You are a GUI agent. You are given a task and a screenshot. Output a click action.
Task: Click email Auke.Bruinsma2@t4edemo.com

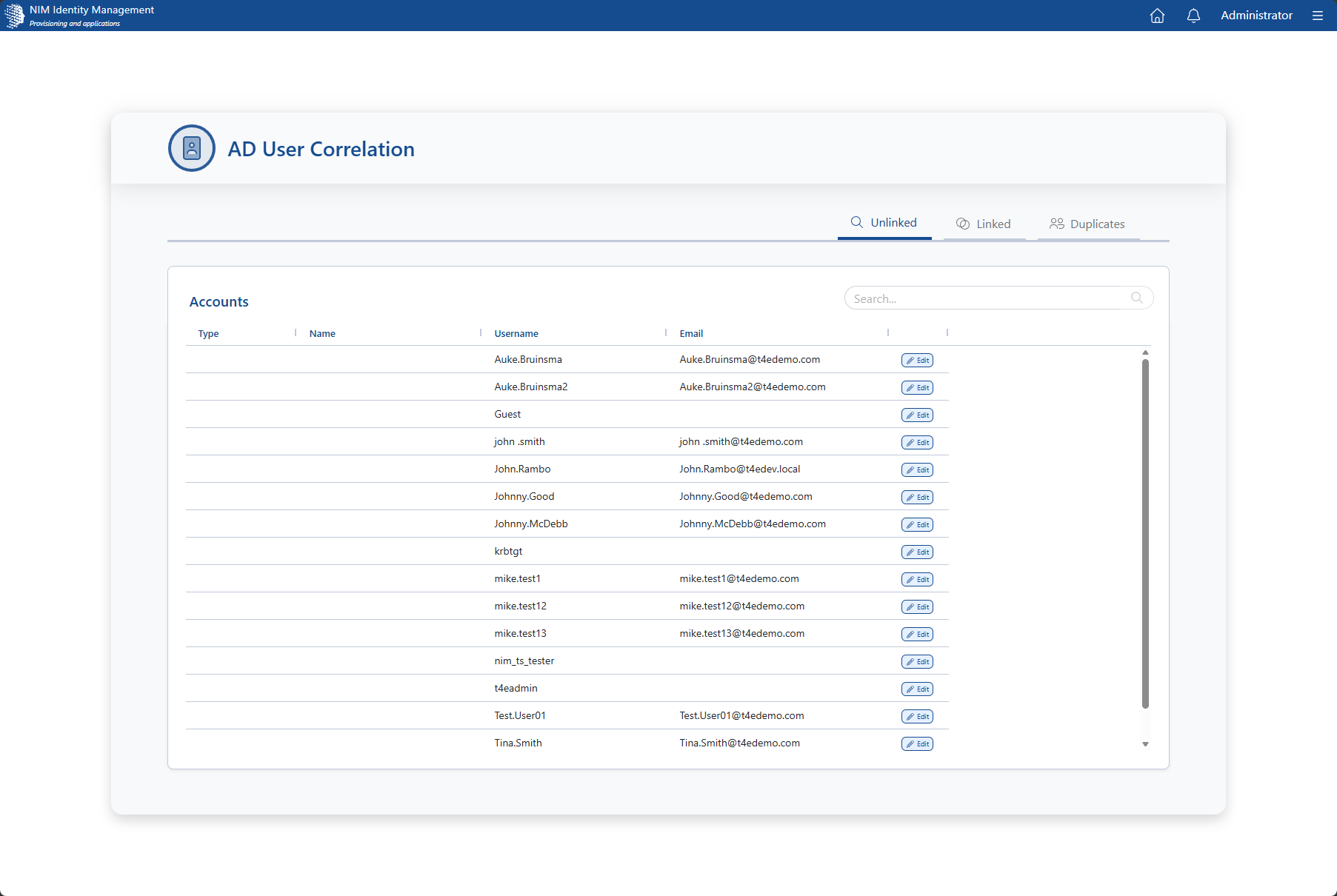pos(753,387)
